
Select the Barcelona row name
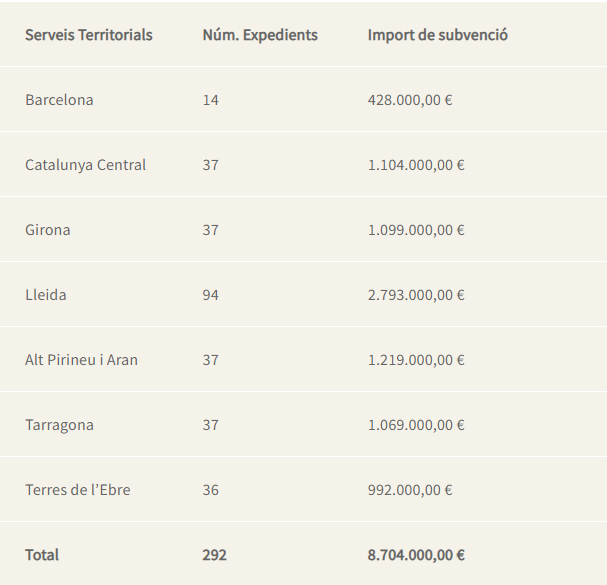(x=59, y=100)
